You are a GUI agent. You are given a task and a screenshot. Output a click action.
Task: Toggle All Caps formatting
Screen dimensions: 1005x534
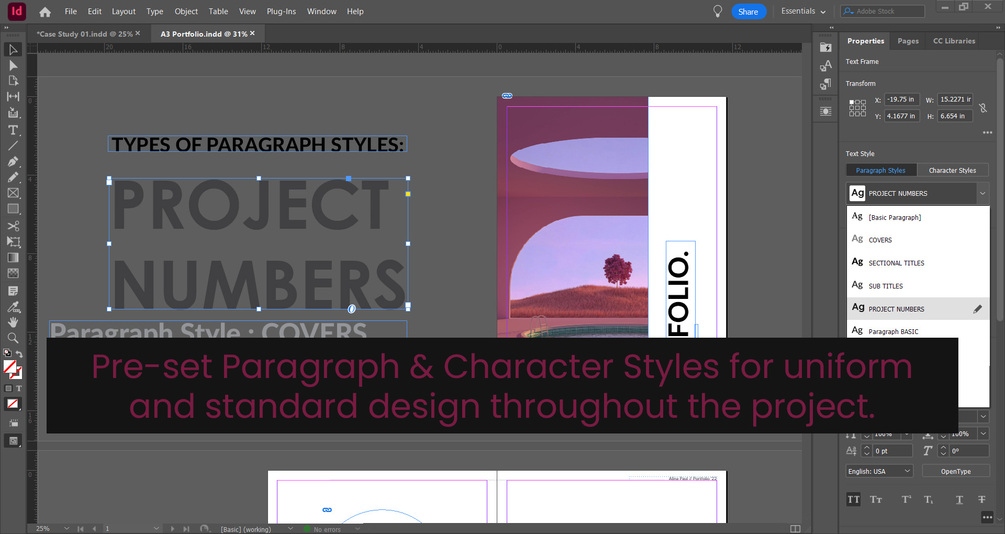click(x=853, y=499)
